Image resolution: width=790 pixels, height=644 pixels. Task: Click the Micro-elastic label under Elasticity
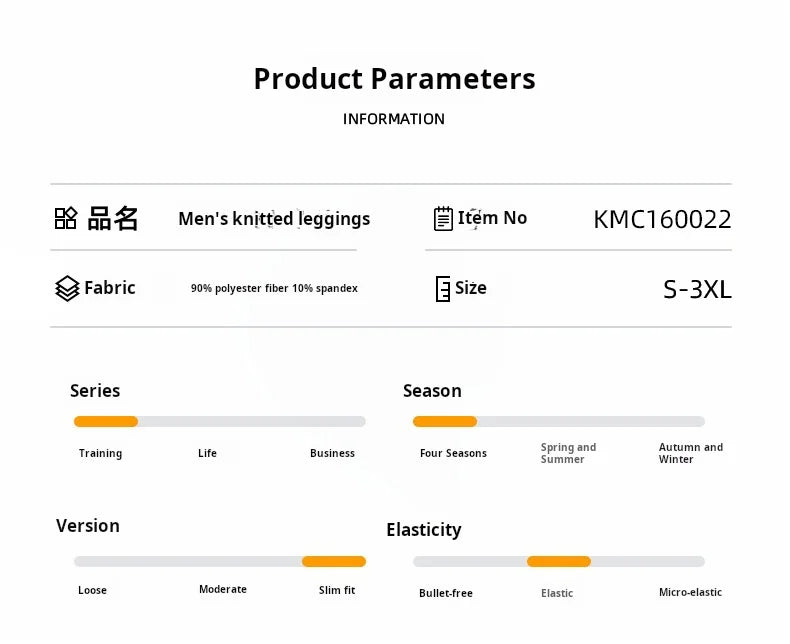tap(690, 593)
